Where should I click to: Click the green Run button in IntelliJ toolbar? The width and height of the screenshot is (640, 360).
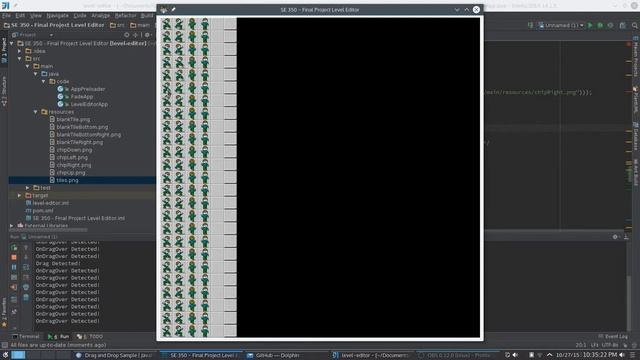590,25
